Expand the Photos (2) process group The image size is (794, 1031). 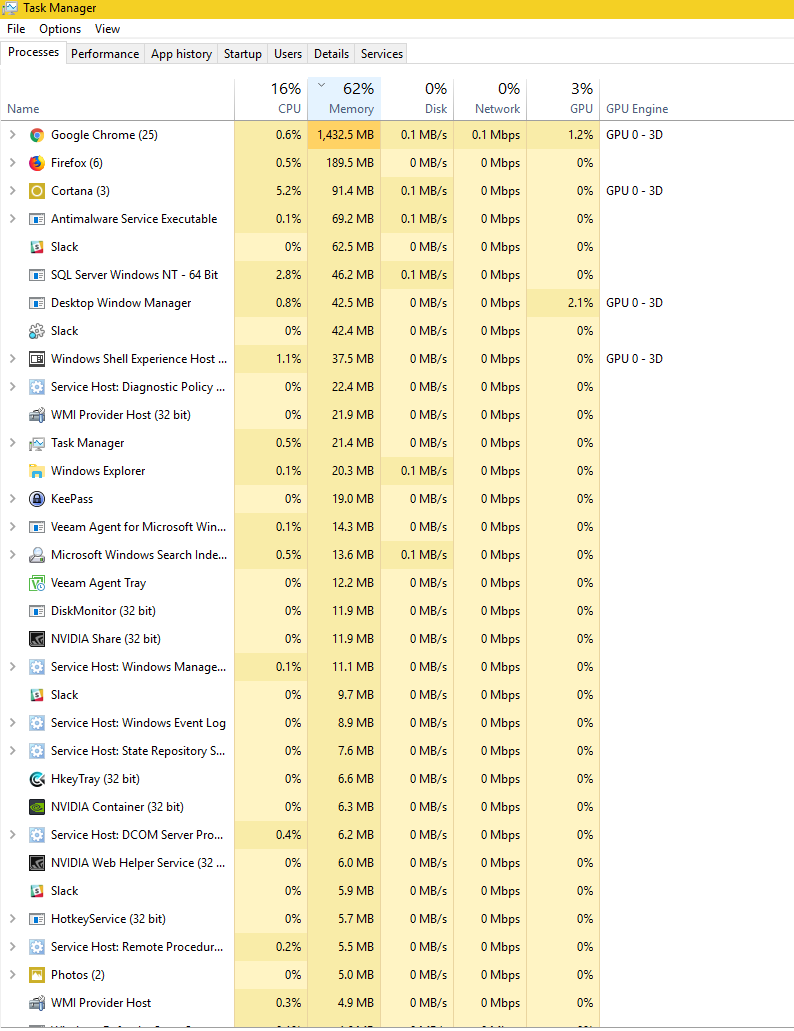(12, 975)
